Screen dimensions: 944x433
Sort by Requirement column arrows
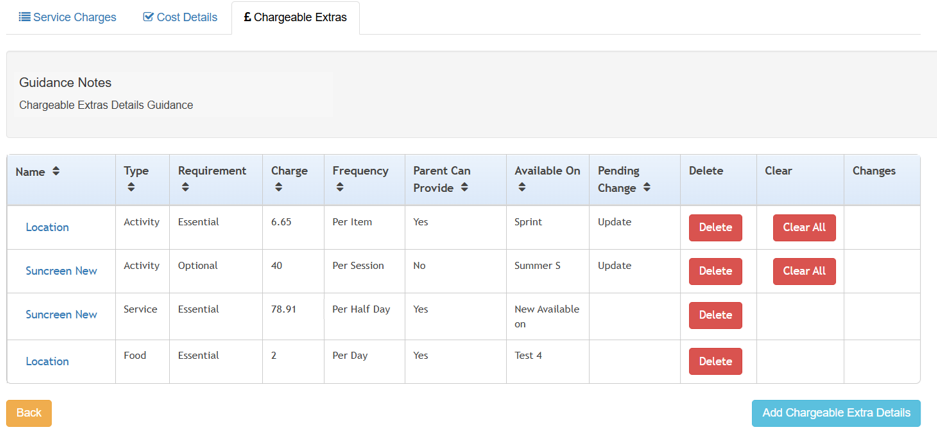(x=184, y=188)
